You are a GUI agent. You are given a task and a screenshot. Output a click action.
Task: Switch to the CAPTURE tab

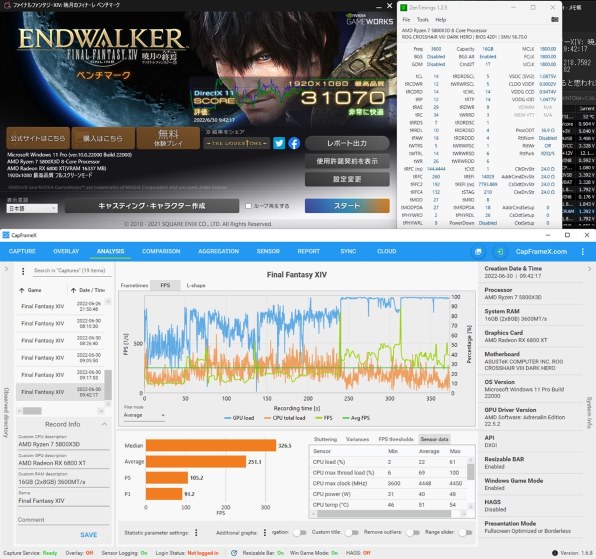coord(22,252)
